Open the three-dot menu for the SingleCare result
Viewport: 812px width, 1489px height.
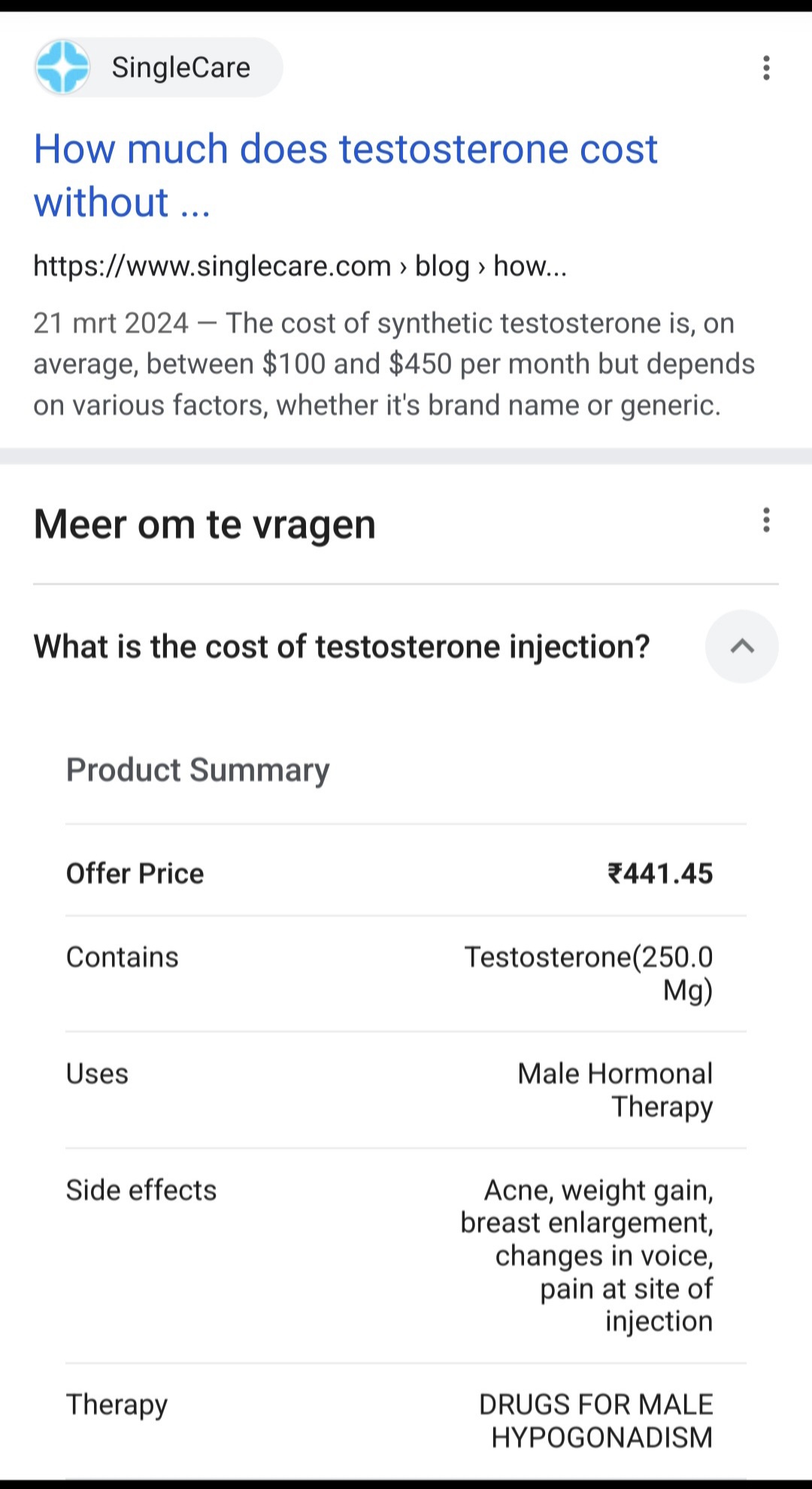point(766,68)
